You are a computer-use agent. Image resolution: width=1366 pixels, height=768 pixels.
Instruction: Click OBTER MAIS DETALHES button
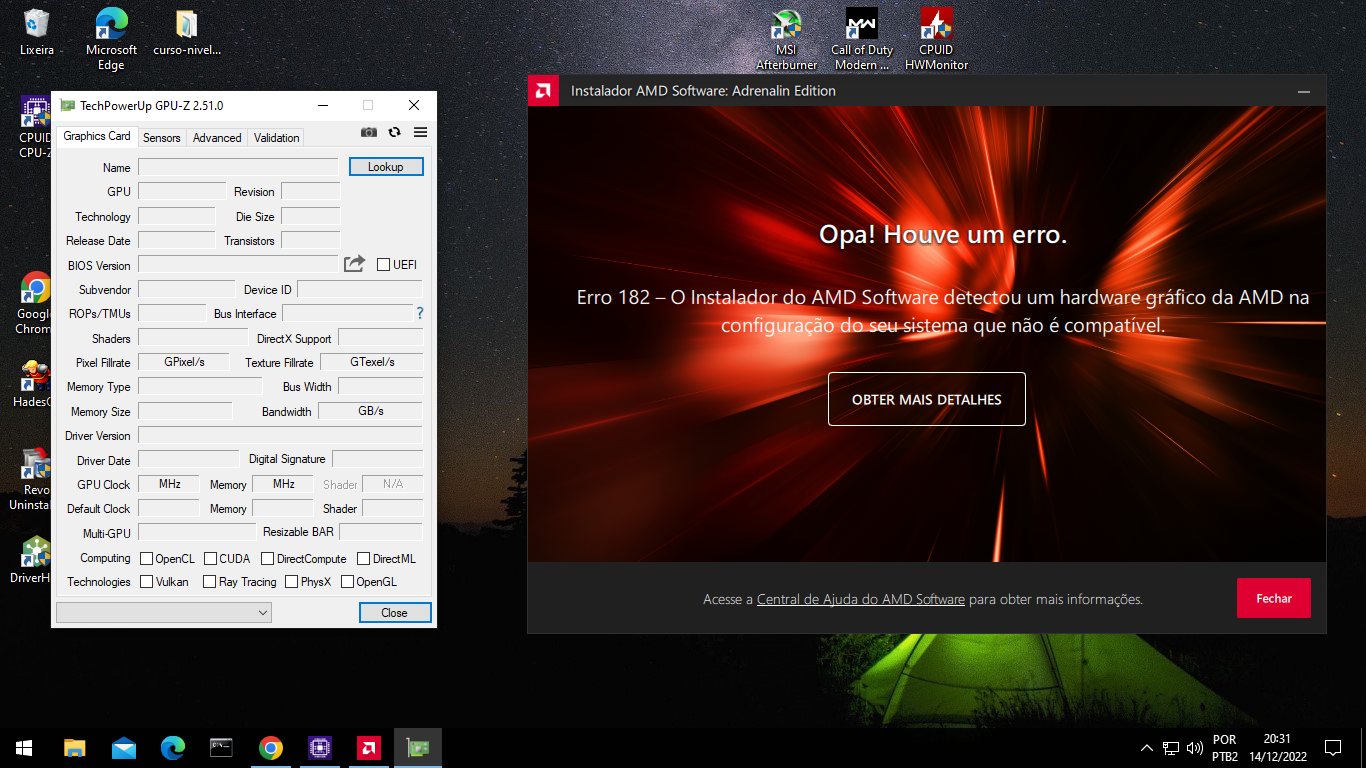point(927,399)
